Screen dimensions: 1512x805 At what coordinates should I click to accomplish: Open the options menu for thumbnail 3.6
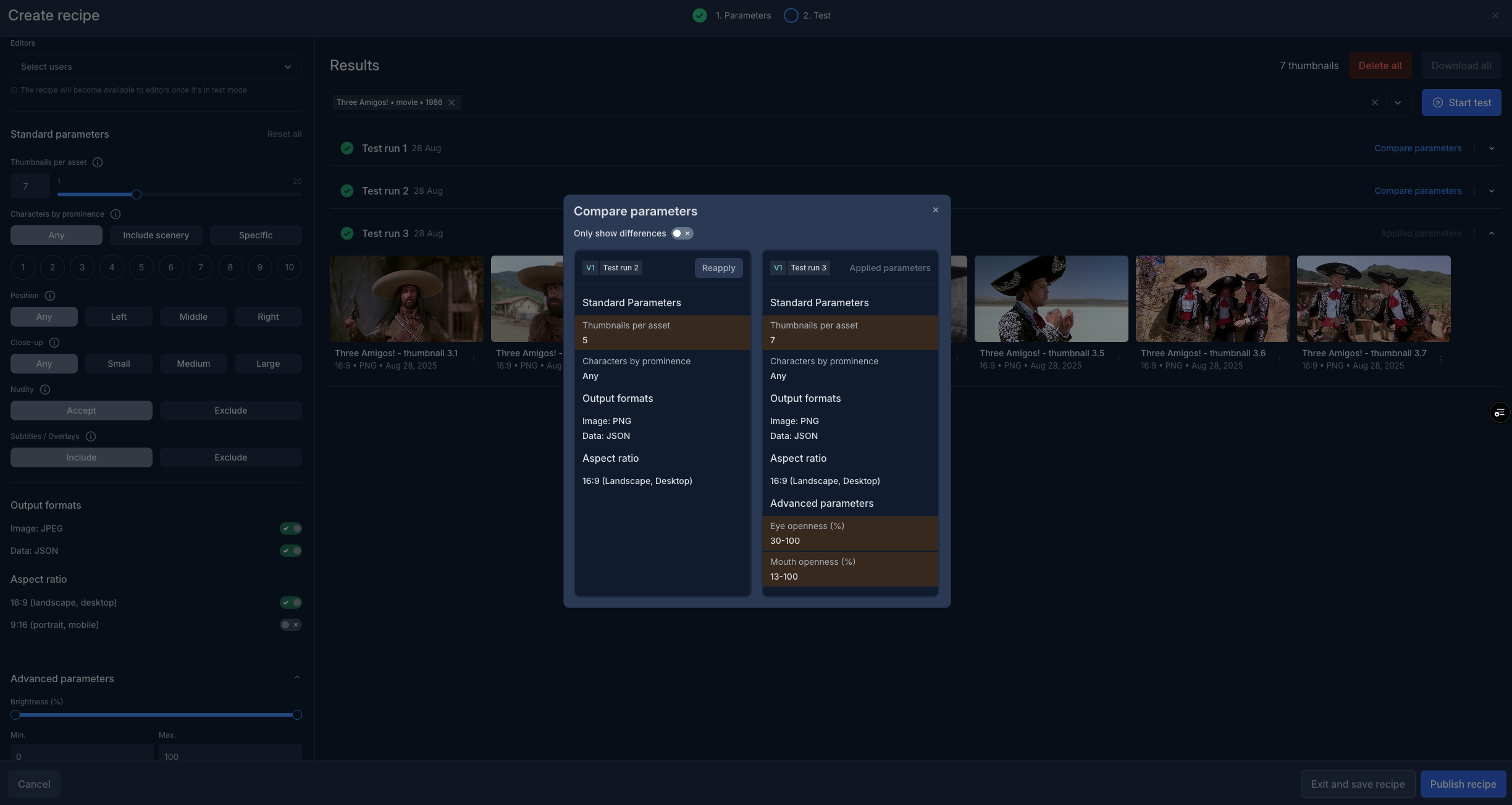pyautogui.click(x=1280, y=359)
